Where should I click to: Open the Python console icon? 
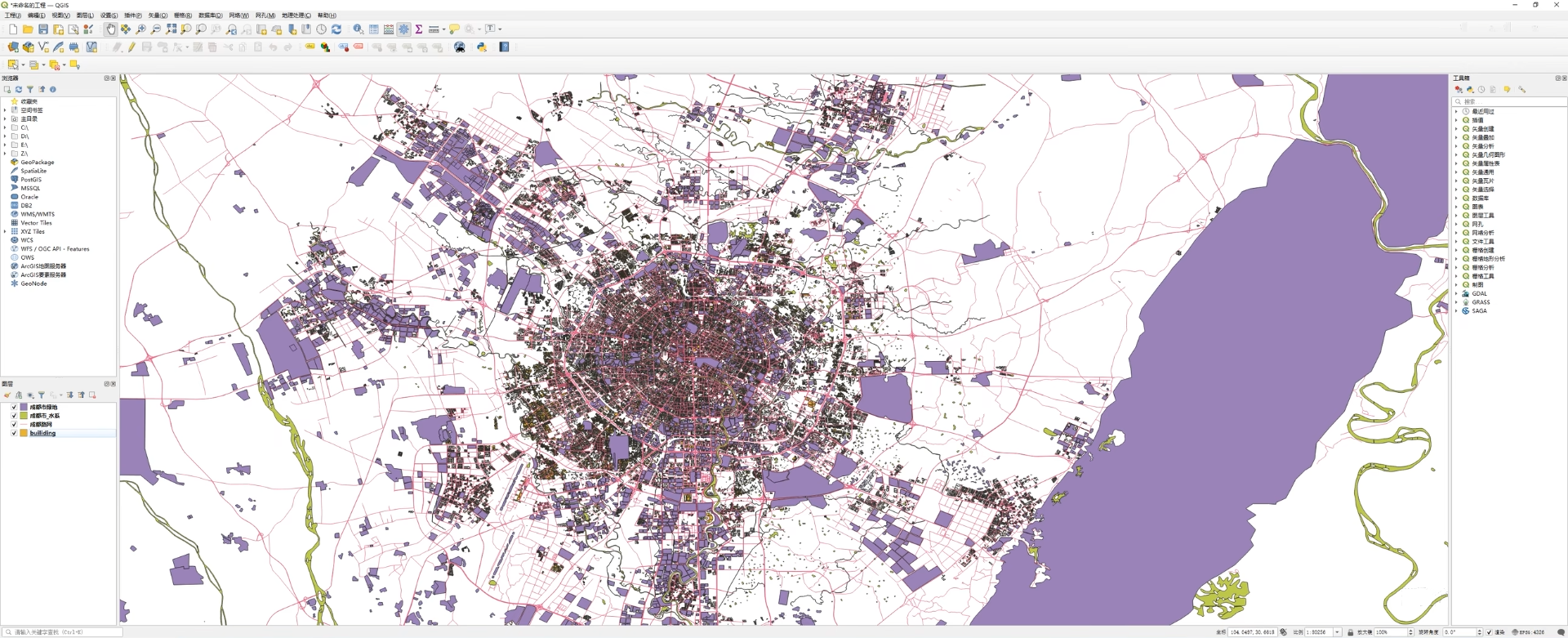(482, 47)
